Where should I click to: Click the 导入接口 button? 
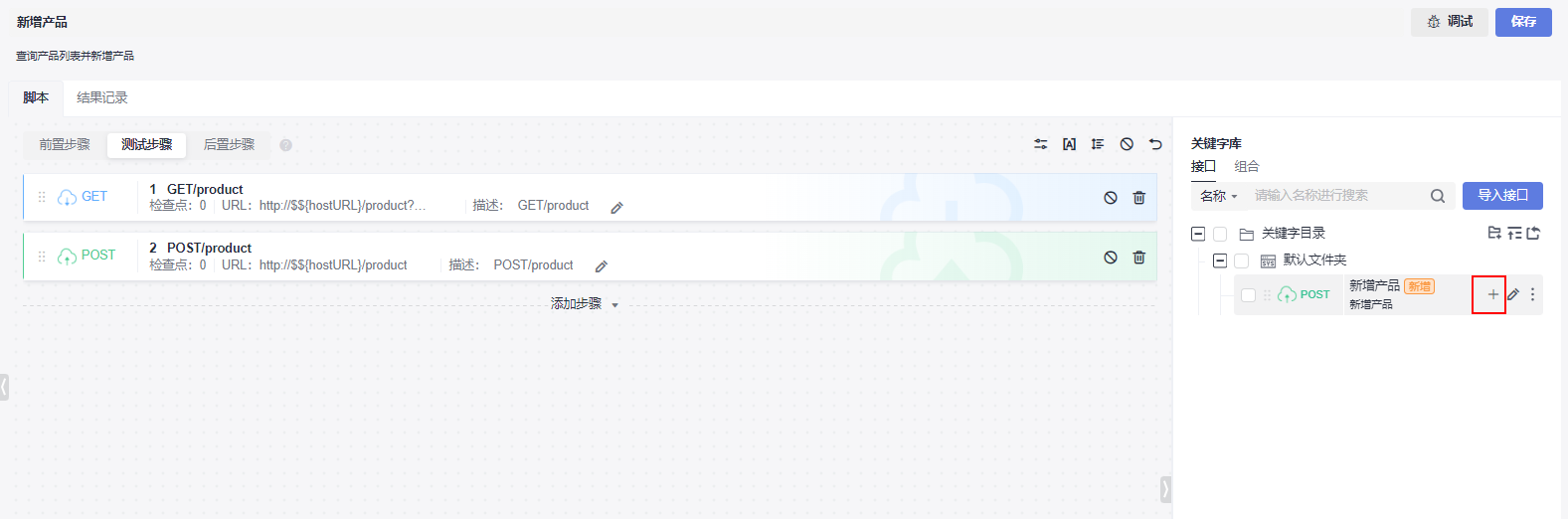point(1502,196)
